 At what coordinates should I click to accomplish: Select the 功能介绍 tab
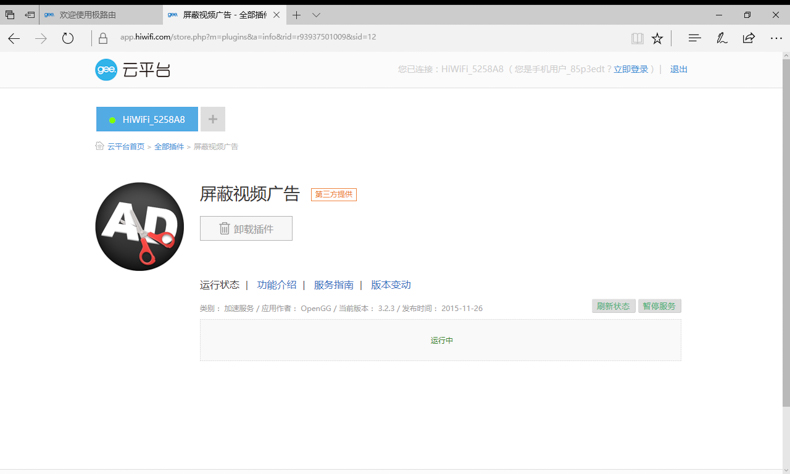[x=276, y=285]
